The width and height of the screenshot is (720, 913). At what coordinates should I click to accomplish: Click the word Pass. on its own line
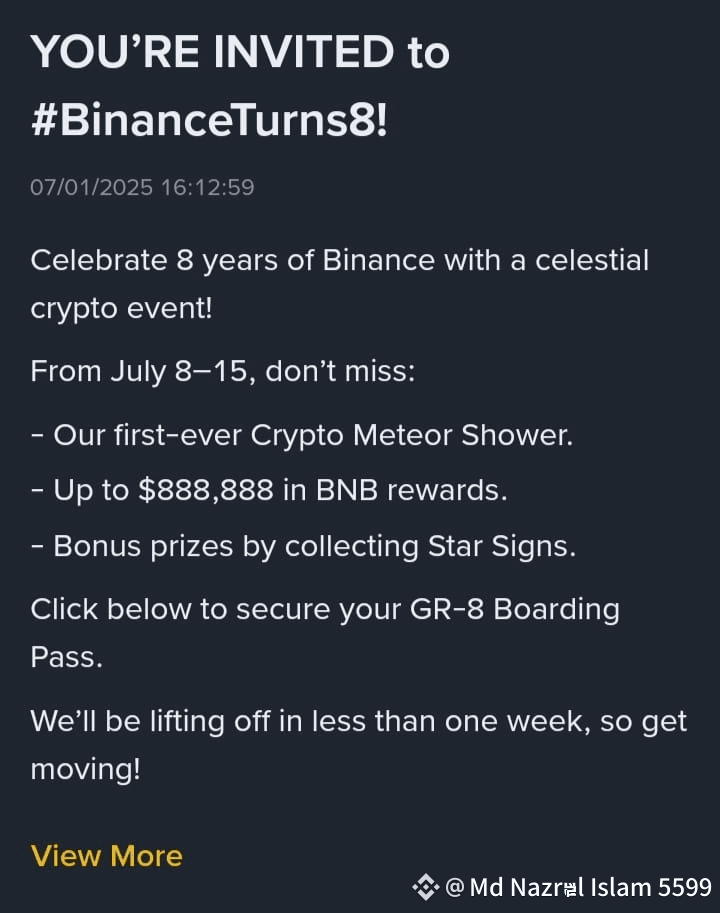pos(66,657)
